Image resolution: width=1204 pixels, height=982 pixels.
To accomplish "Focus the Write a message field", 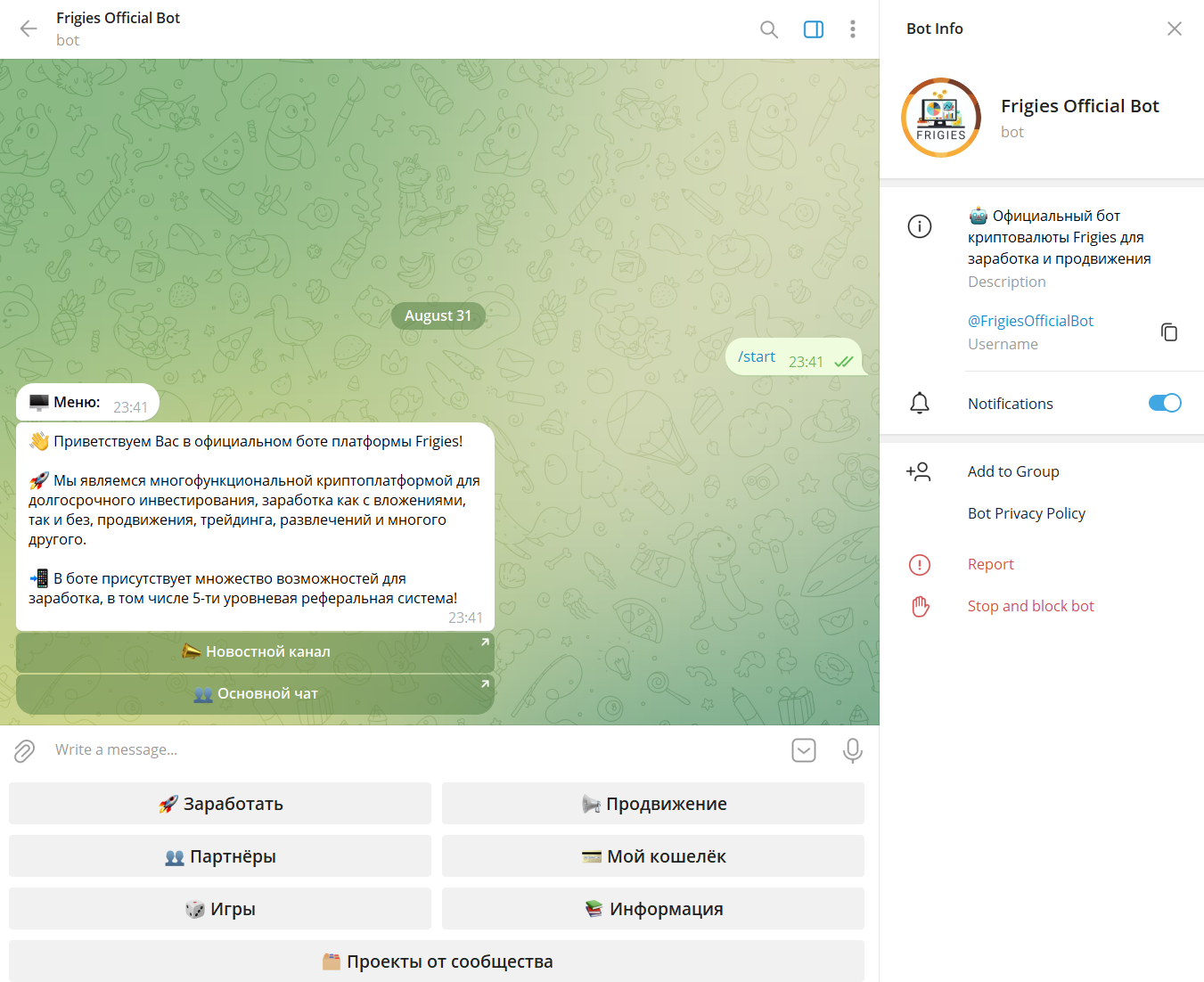I will [414, 750].
